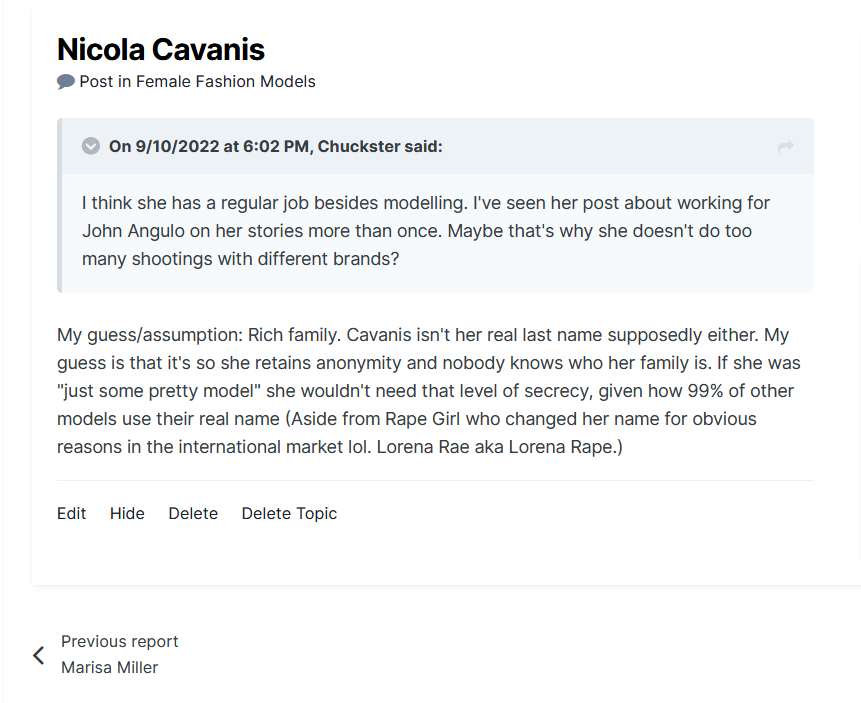Click the 'Post in' label text
The width and height of the screenshot is (861, 703).
pyautogui.click(x=105, y=82)
